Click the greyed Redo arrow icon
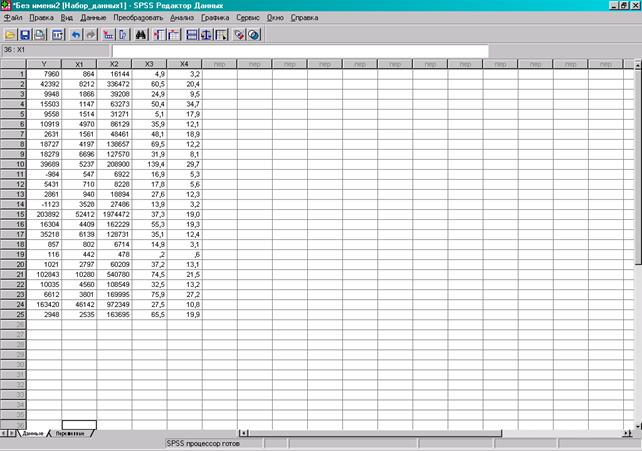The image size is (642, 451). coord(90,35)
